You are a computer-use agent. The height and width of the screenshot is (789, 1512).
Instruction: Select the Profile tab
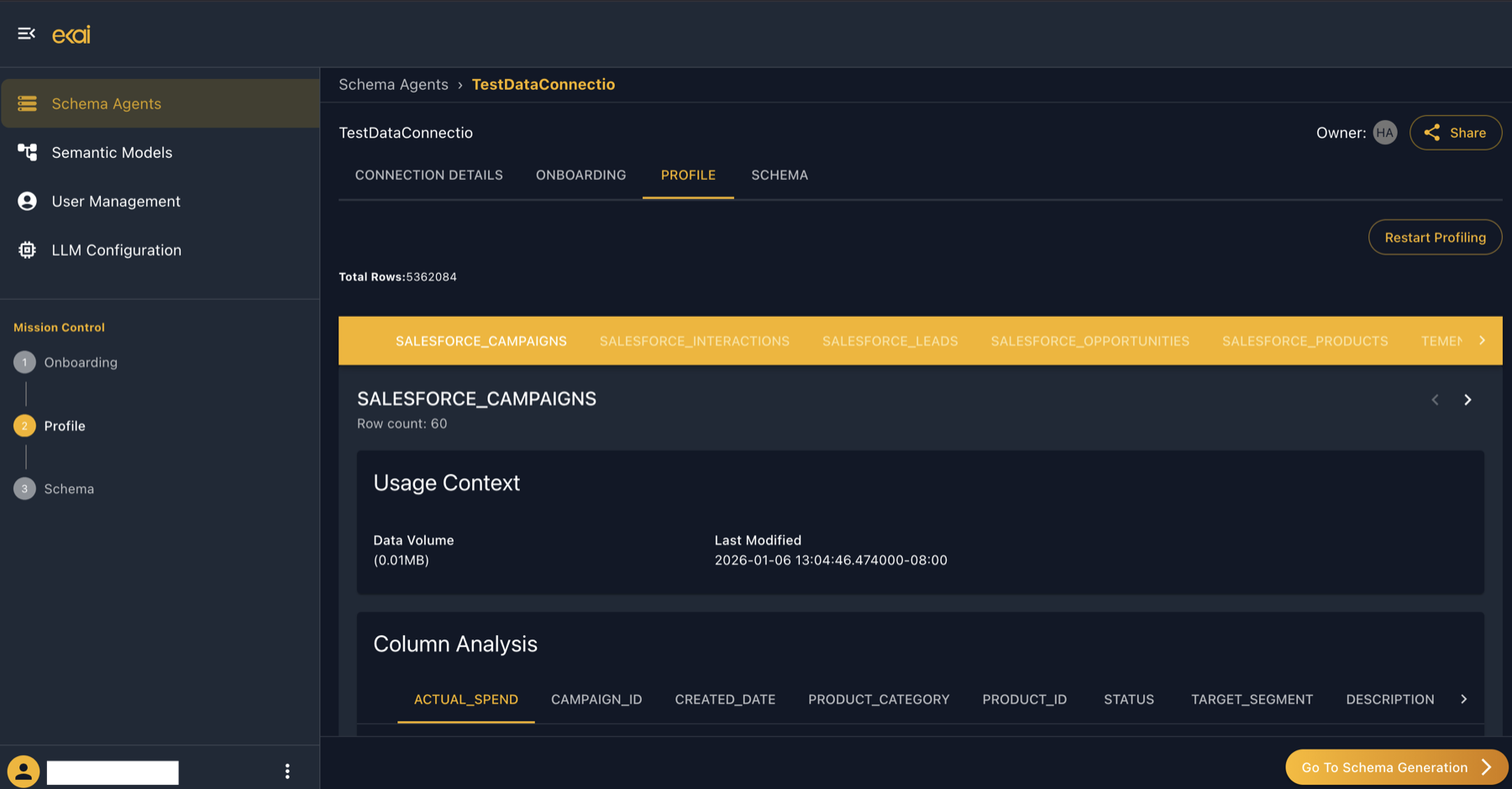click(688, 175)
